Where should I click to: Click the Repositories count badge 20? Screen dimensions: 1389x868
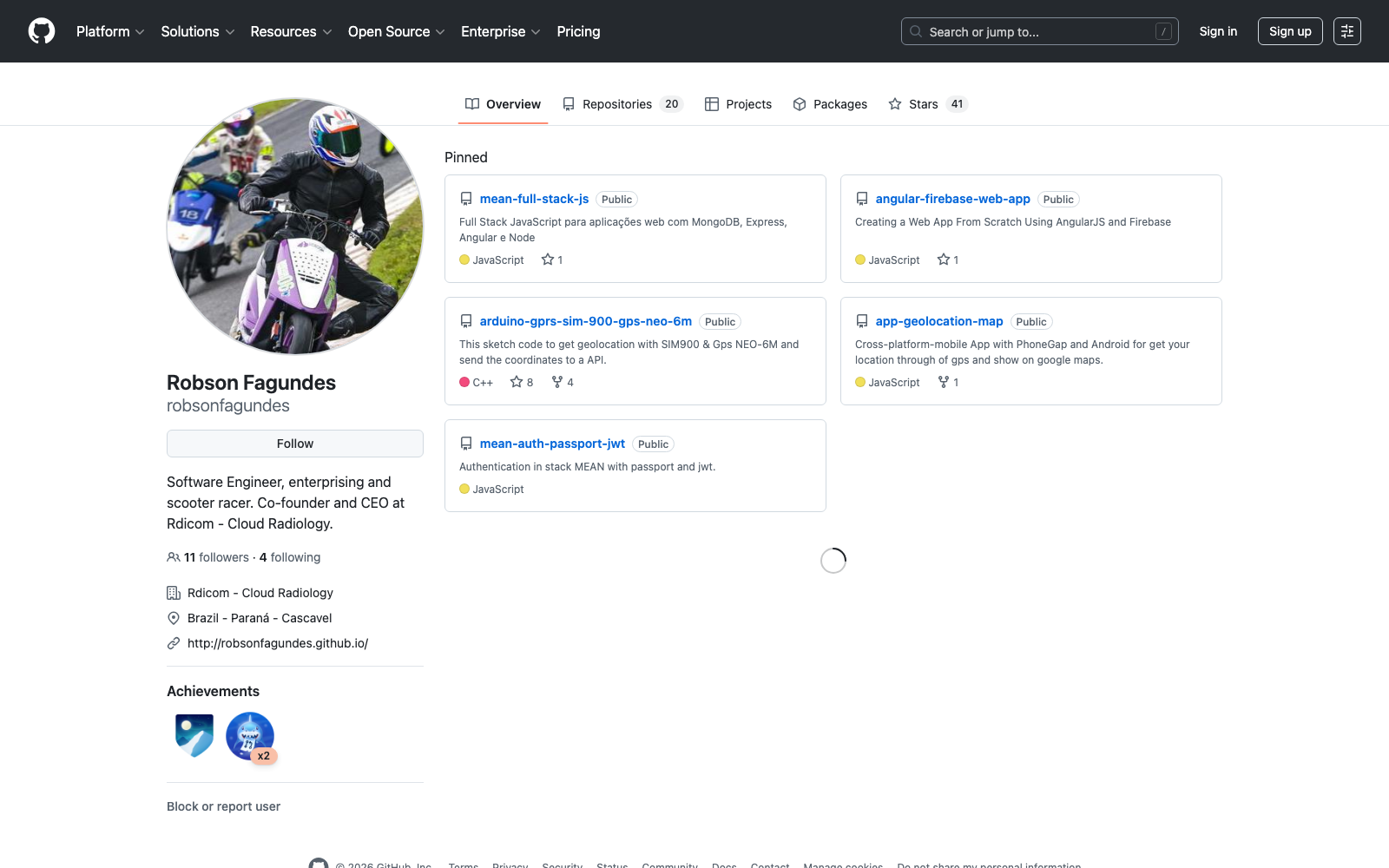672,104
